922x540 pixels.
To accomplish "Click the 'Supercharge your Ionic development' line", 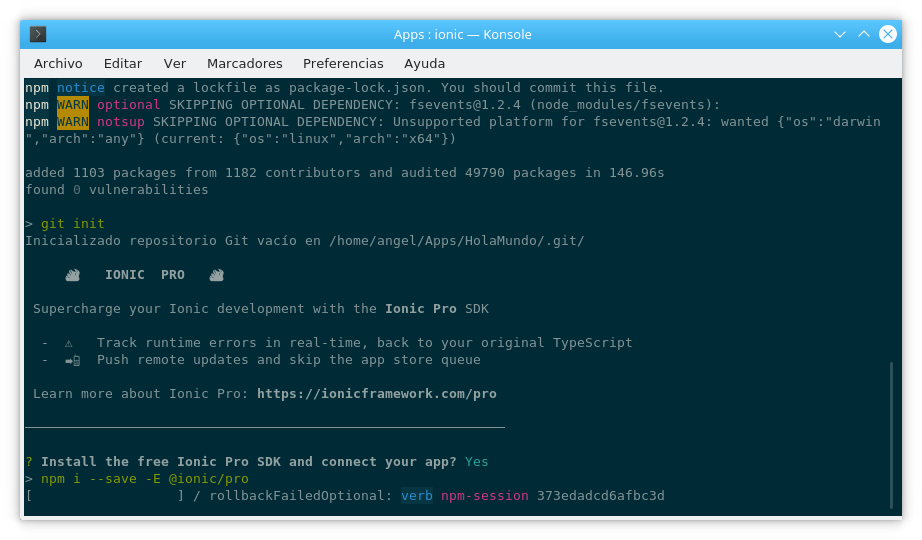I will (x=260, y=309).
